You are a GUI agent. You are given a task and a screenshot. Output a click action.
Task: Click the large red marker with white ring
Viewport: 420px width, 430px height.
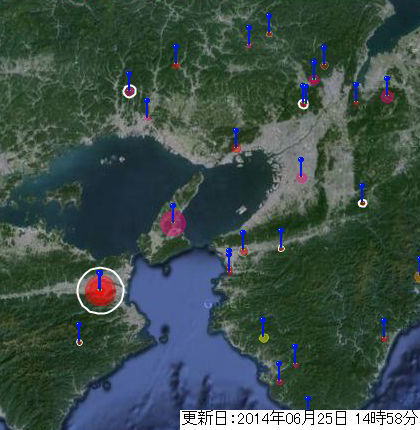[100, 291]
